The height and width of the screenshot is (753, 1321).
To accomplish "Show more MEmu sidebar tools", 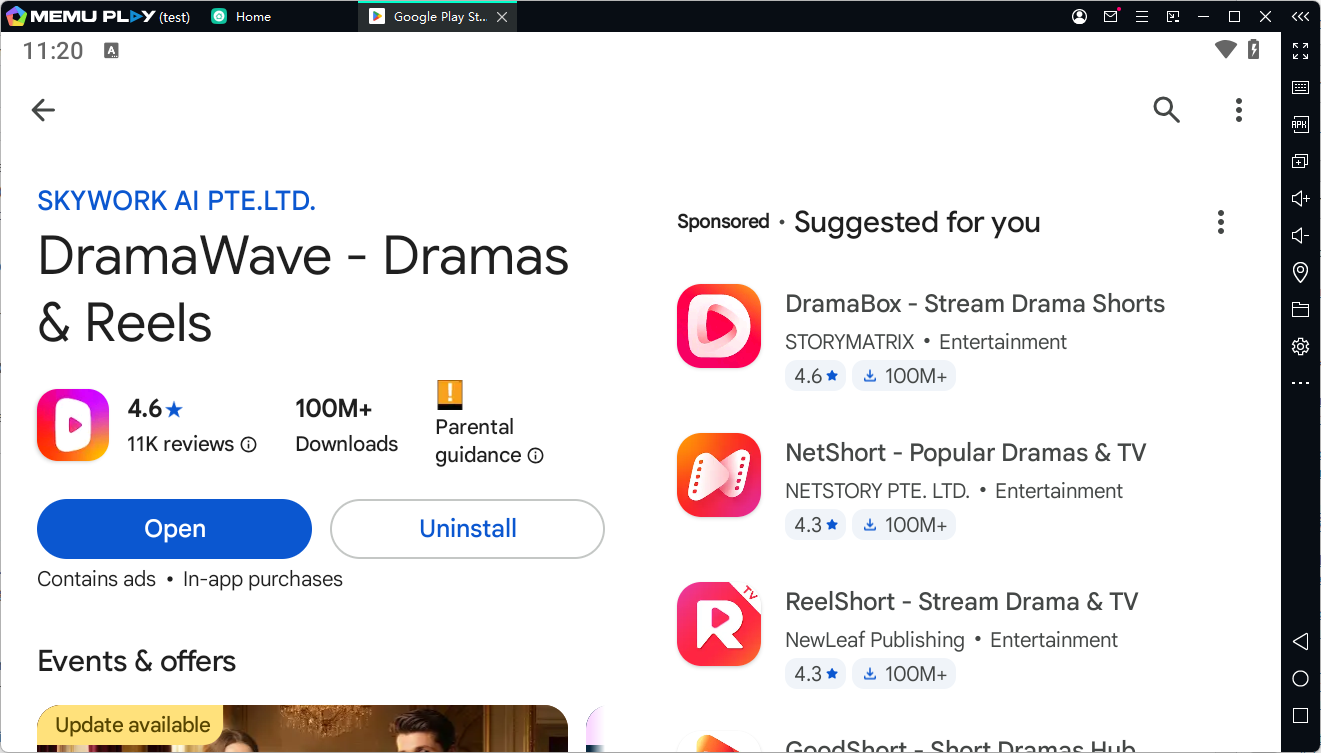I will click(x=1301, y=383).
